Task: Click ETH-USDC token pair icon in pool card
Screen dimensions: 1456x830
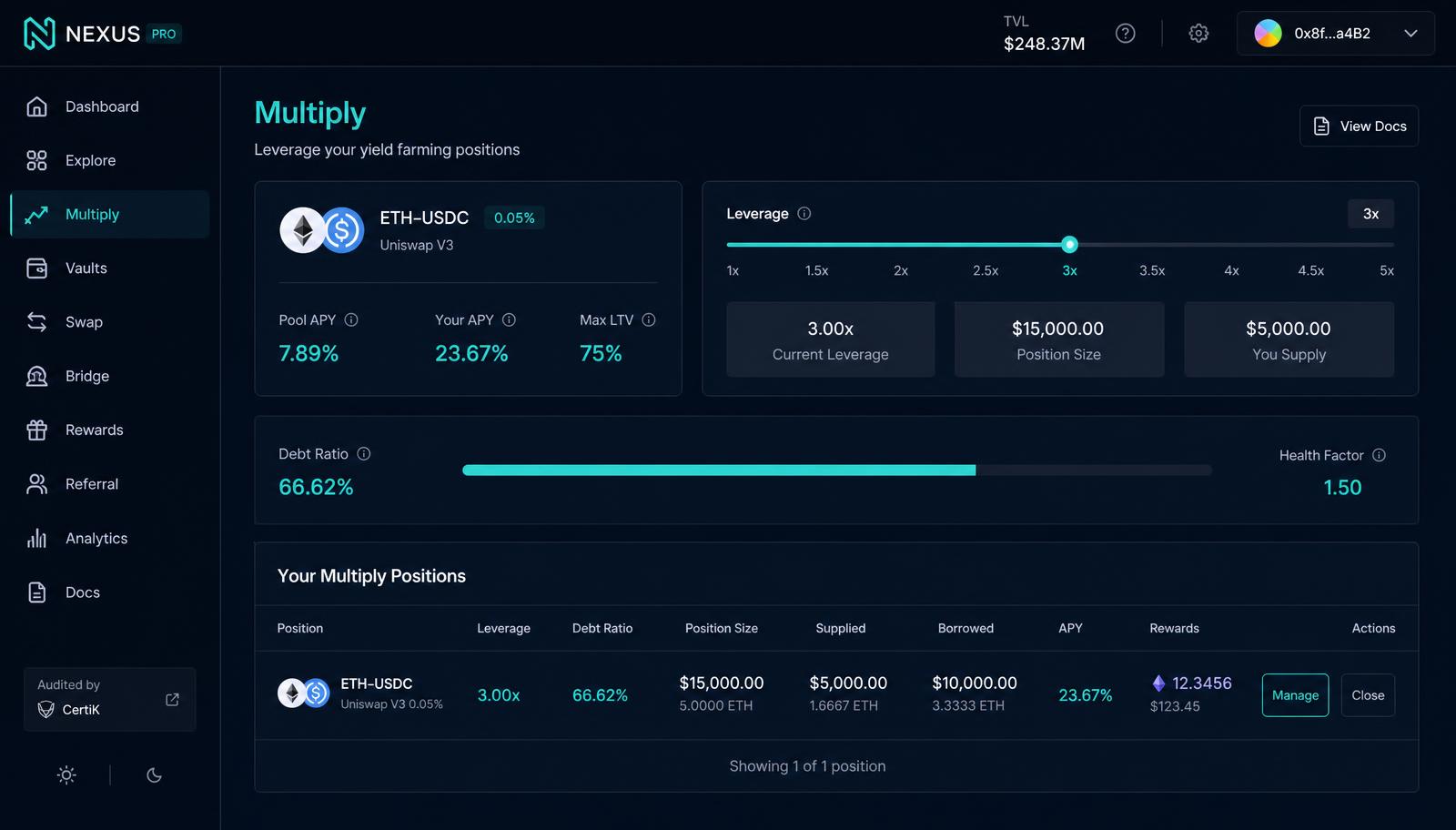Action: 322,230
